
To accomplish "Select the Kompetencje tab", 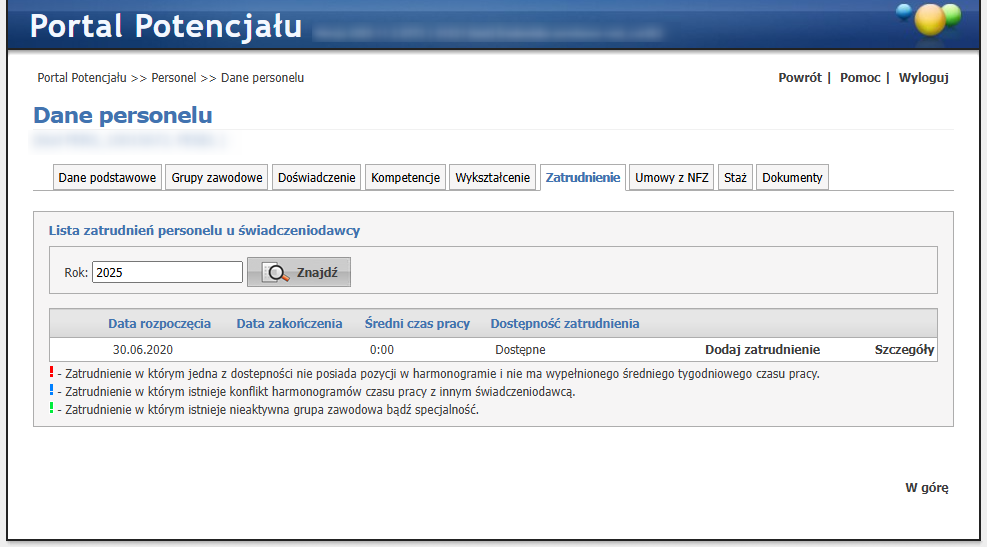I will 405,178.
